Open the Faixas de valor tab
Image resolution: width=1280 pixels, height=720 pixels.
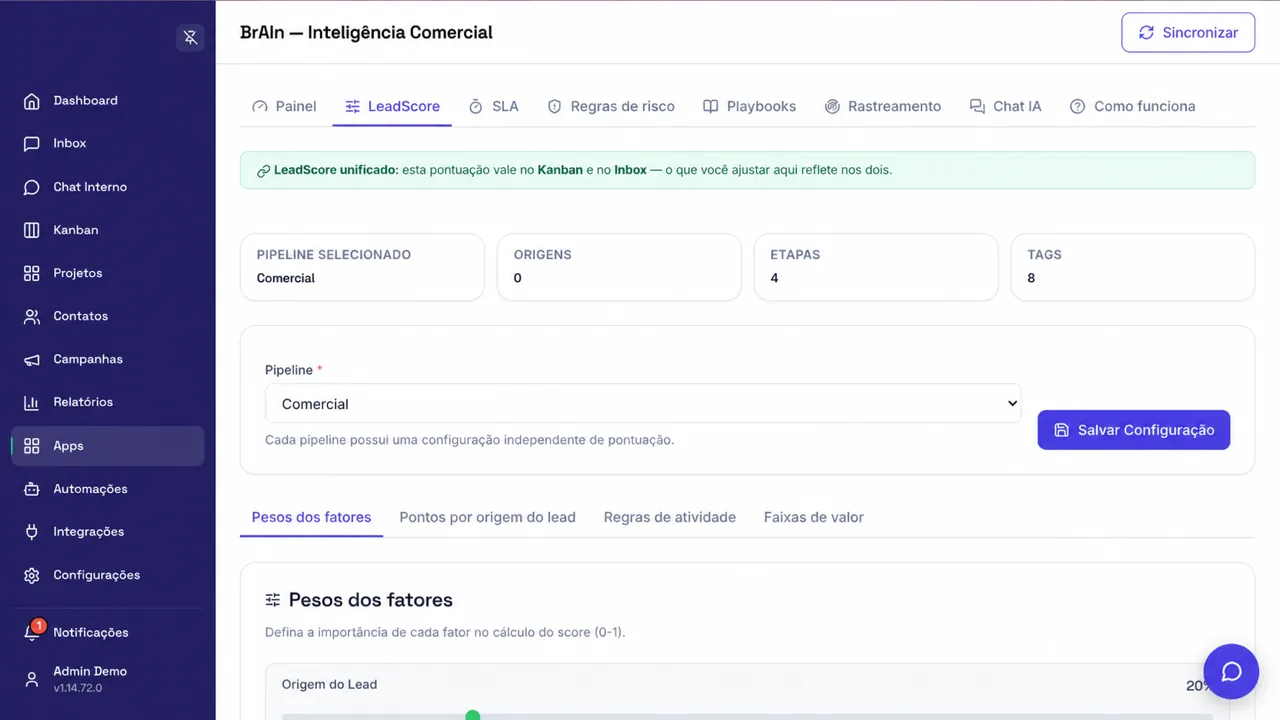coord(814,517)
